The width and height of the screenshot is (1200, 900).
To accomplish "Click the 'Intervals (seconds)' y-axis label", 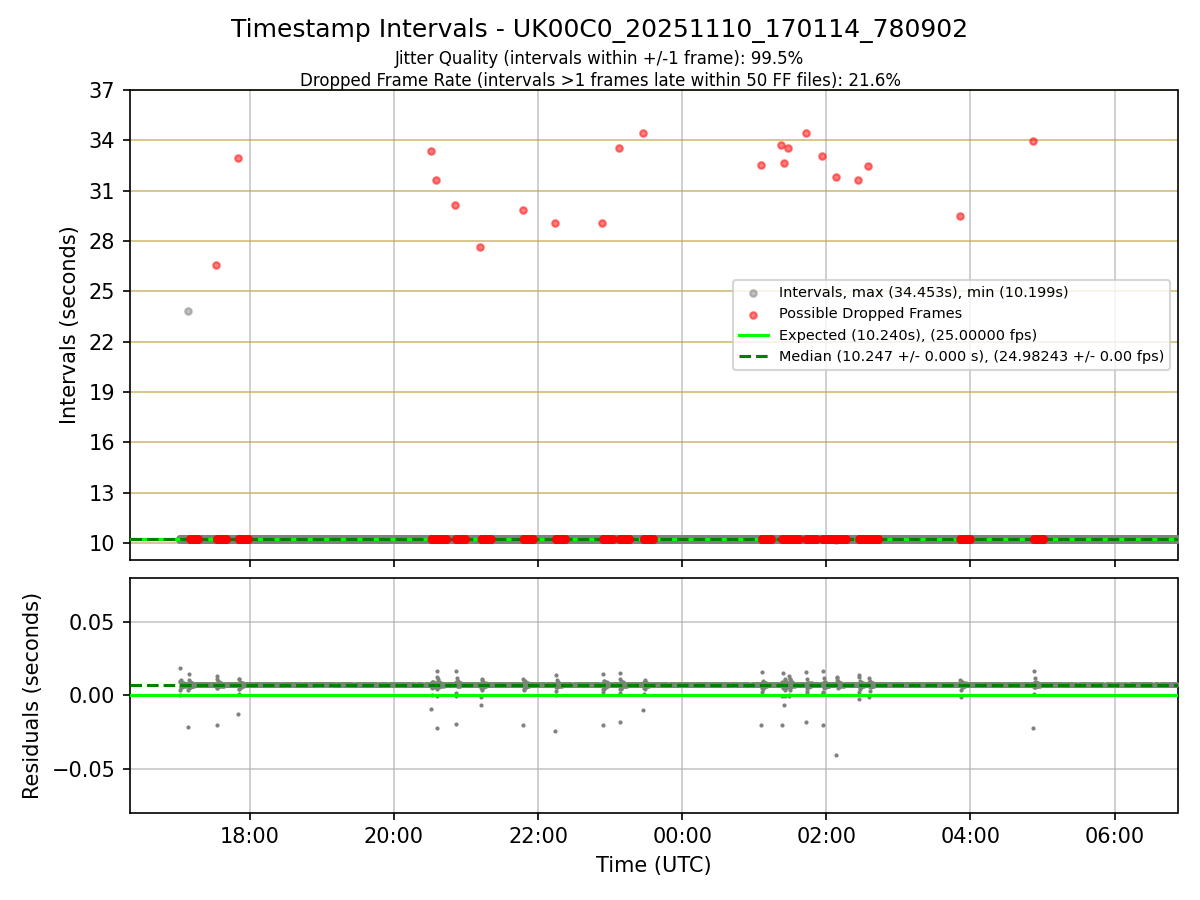I will (69, 325).
